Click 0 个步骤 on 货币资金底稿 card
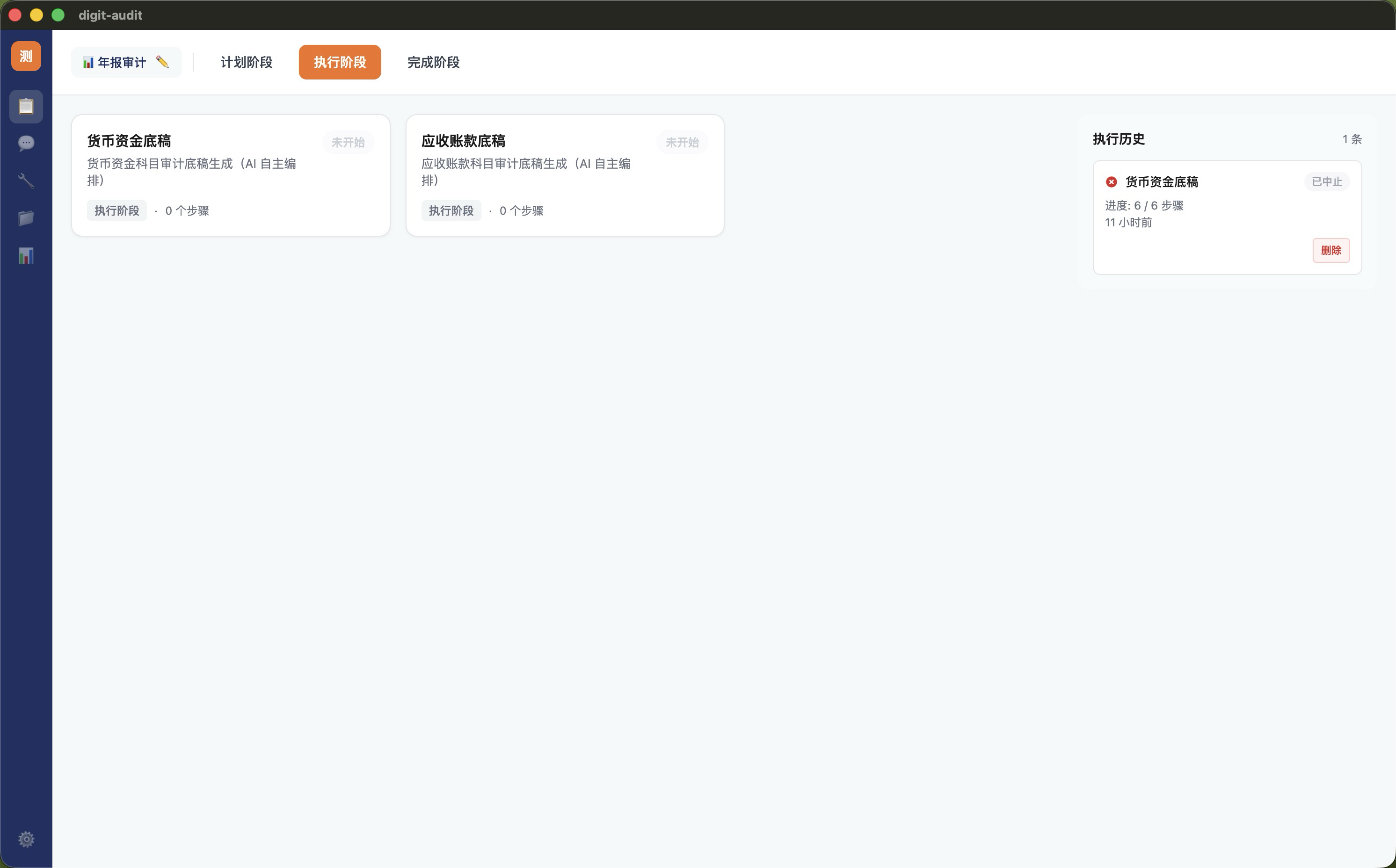Screen dimensions: 1396x868 point(187,210)
